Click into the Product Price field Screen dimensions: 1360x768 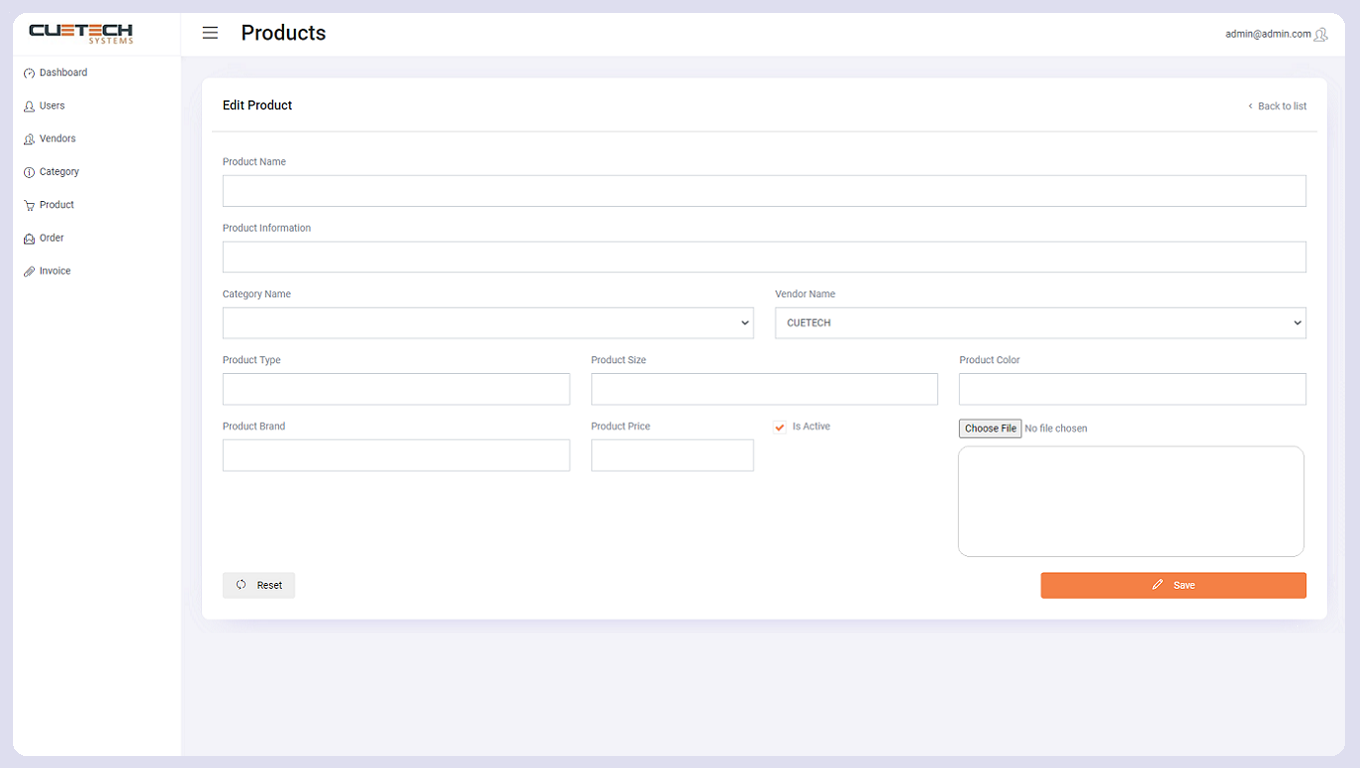pos(672,455)
